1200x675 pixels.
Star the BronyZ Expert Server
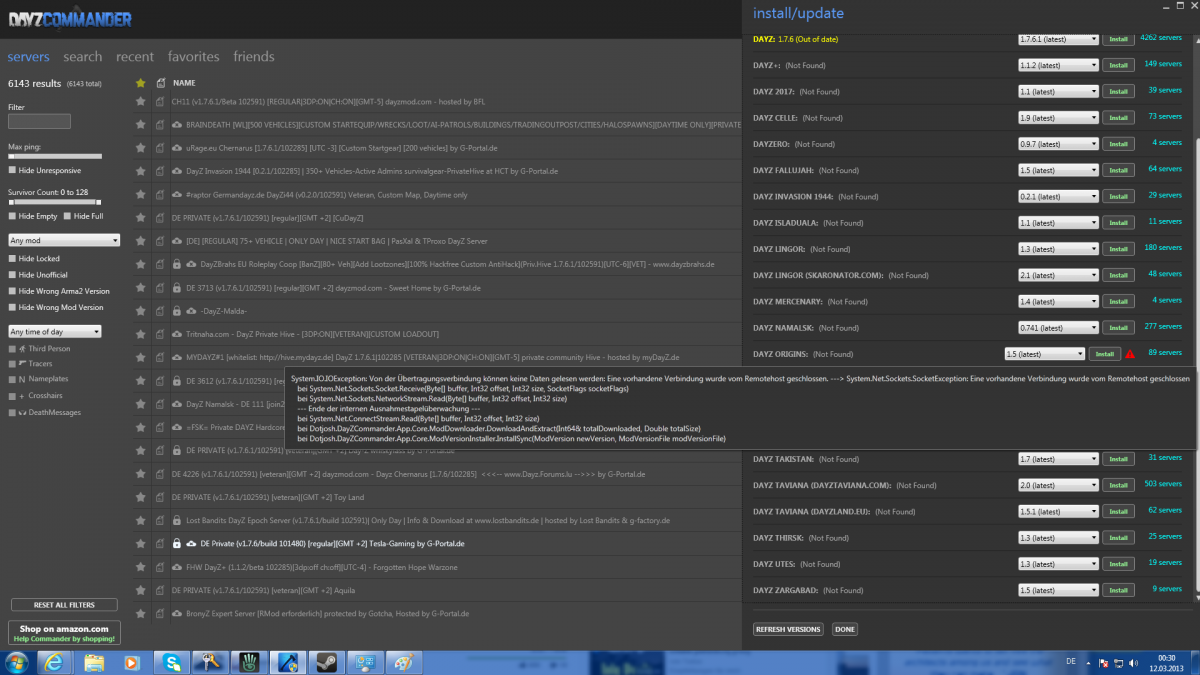[141, 613]
